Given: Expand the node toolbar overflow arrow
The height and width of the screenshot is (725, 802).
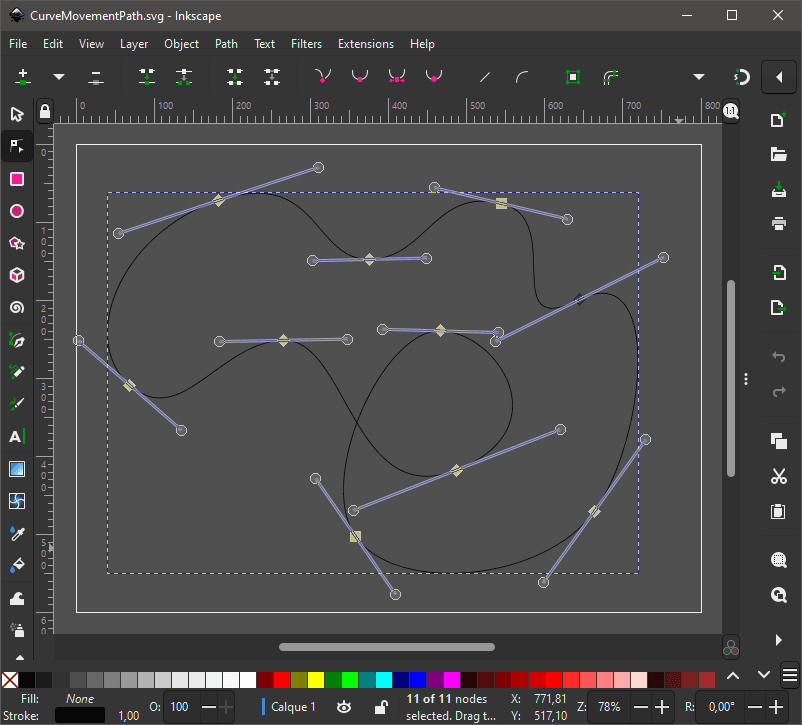Looking at the screenshot, I should [x=698, y=76].
